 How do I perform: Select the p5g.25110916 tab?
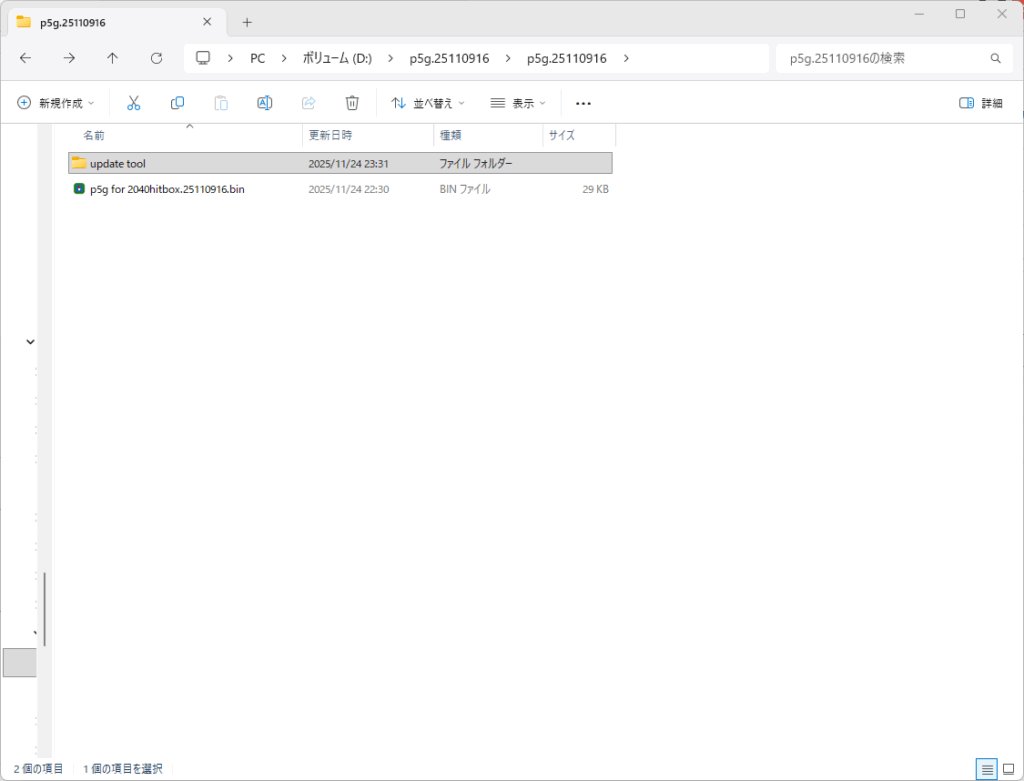pyautogui.click(x=110, y=22)
